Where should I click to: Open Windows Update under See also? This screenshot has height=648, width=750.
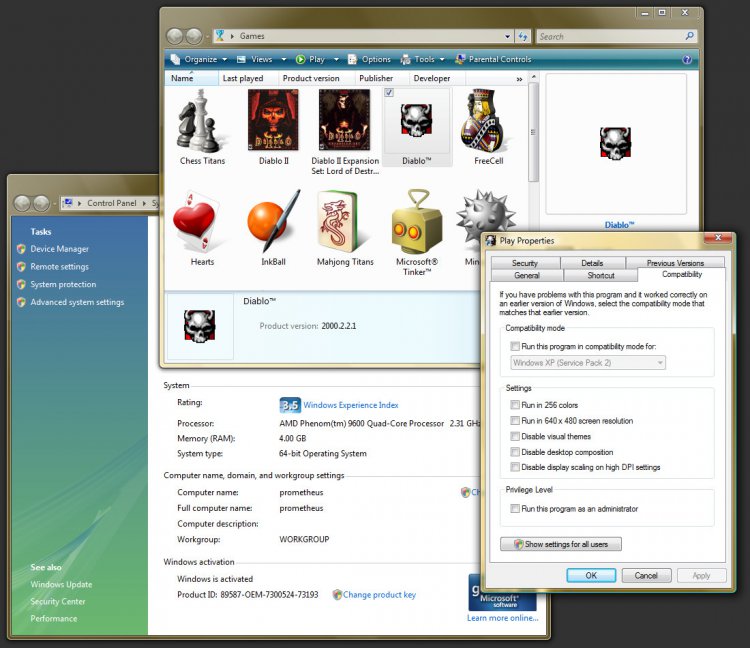pos(61,584)
